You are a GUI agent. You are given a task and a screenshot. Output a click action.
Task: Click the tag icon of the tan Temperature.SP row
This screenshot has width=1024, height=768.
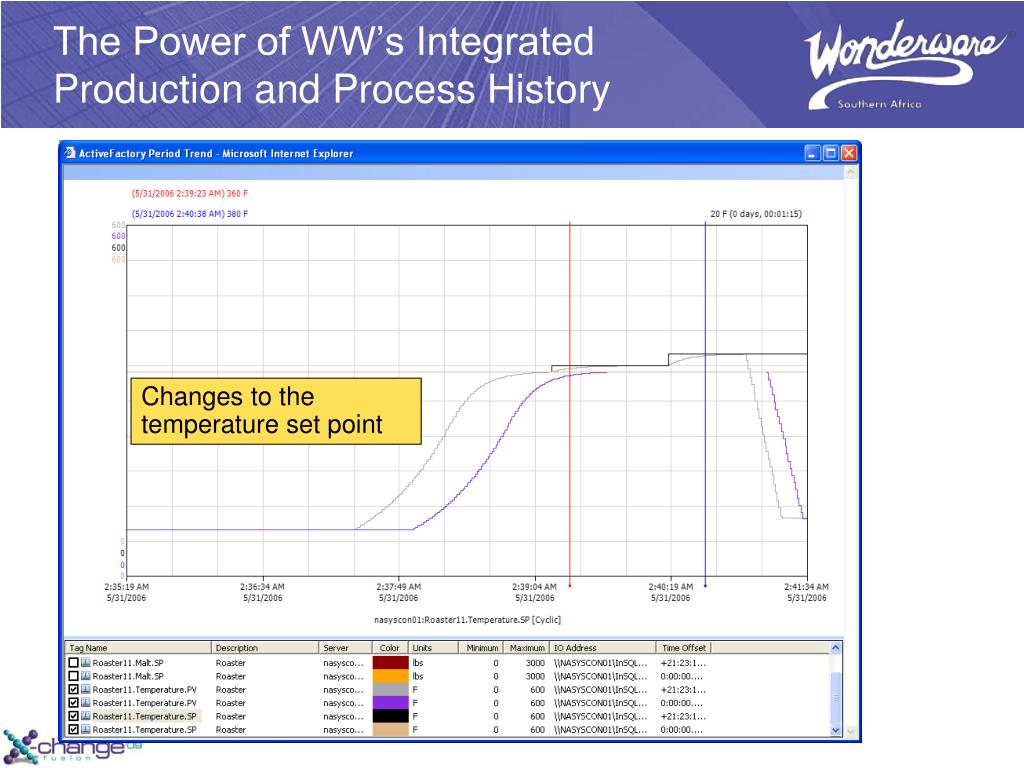pyautogui.click(x=86, y=729)
